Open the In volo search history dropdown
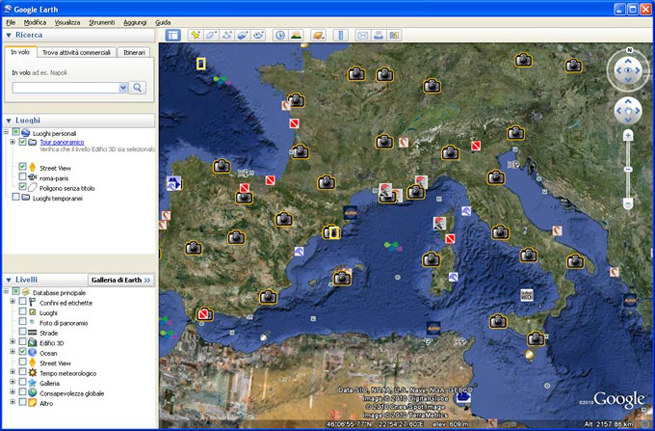The height and width of the screenshot is (431, 655). point(123,88)
